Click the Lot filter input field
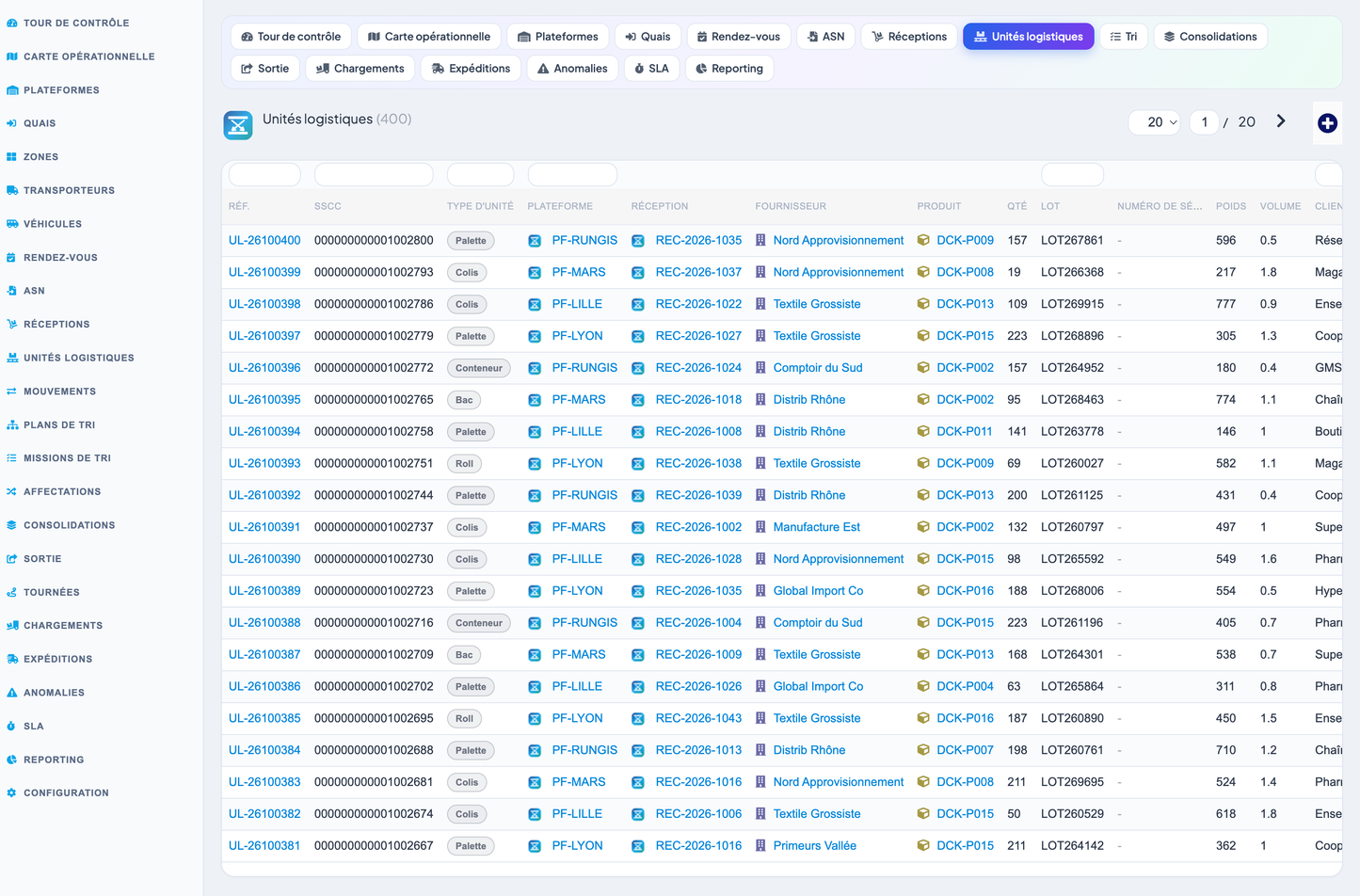The height and width of the screenshot is (896, 1360). pyautogui.click(x=1072, y=174)
